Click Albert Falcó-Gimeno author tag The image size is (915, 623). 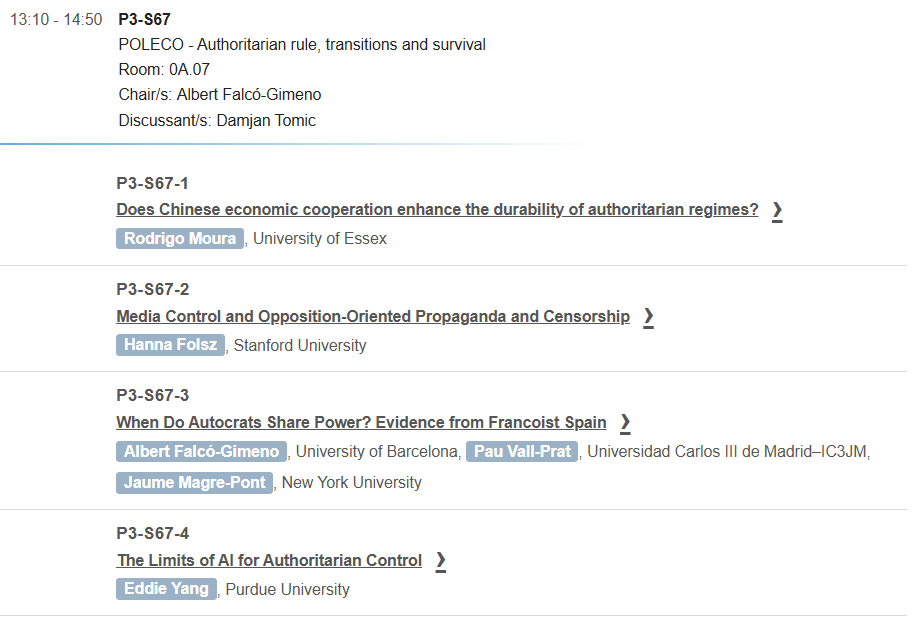(x=201, y=452)
